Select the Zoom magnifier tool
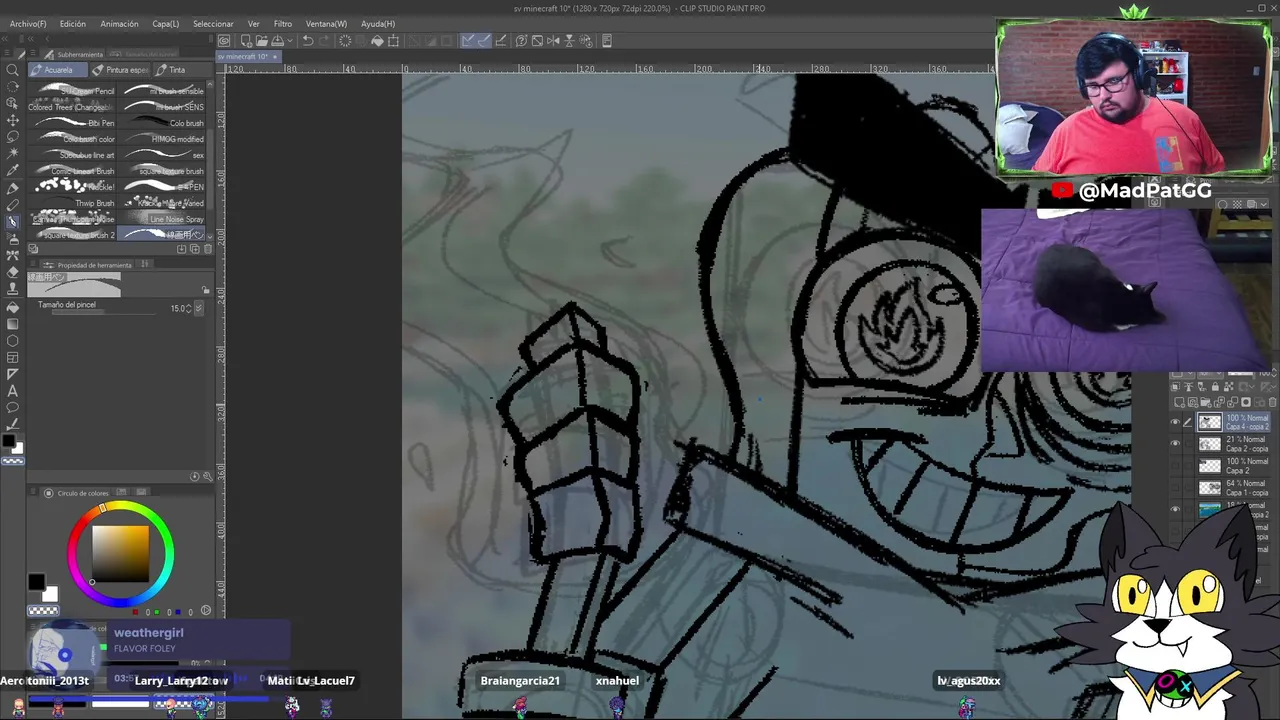 pos(12,70)
